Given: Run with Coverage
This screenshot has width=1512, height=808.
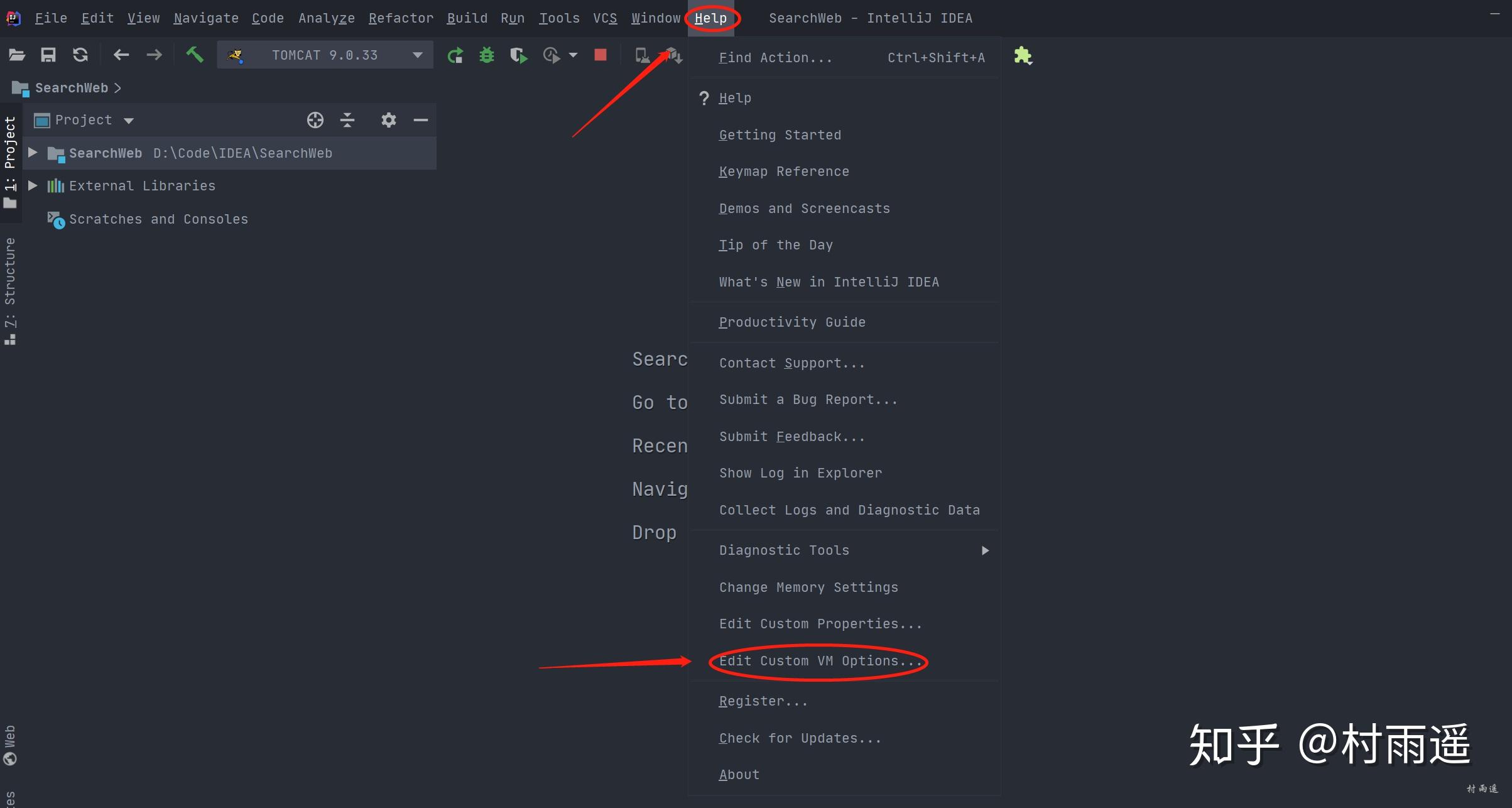Looking at the screenshot, I should (518, 55).
